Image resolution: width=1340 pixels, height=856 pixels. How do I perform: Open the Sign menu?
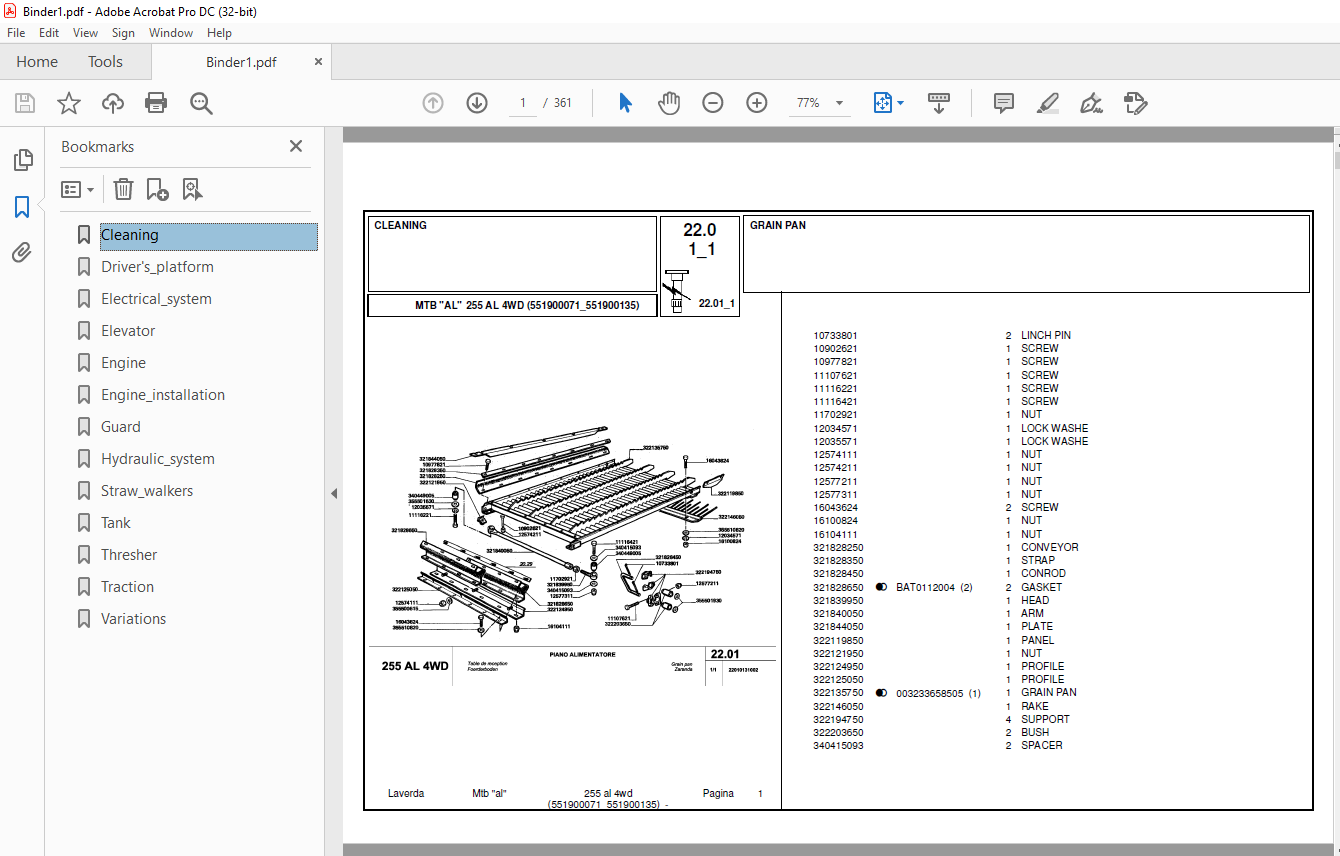pos(123,33)
